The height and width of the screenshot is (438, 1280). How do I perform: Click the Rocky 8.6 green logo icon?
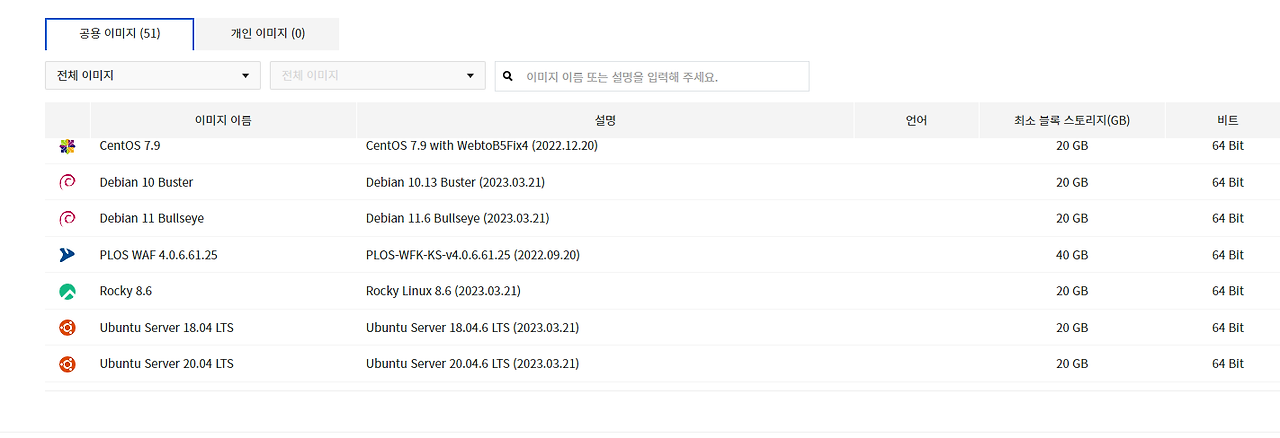pyautogui.click(x=67, y=291)
